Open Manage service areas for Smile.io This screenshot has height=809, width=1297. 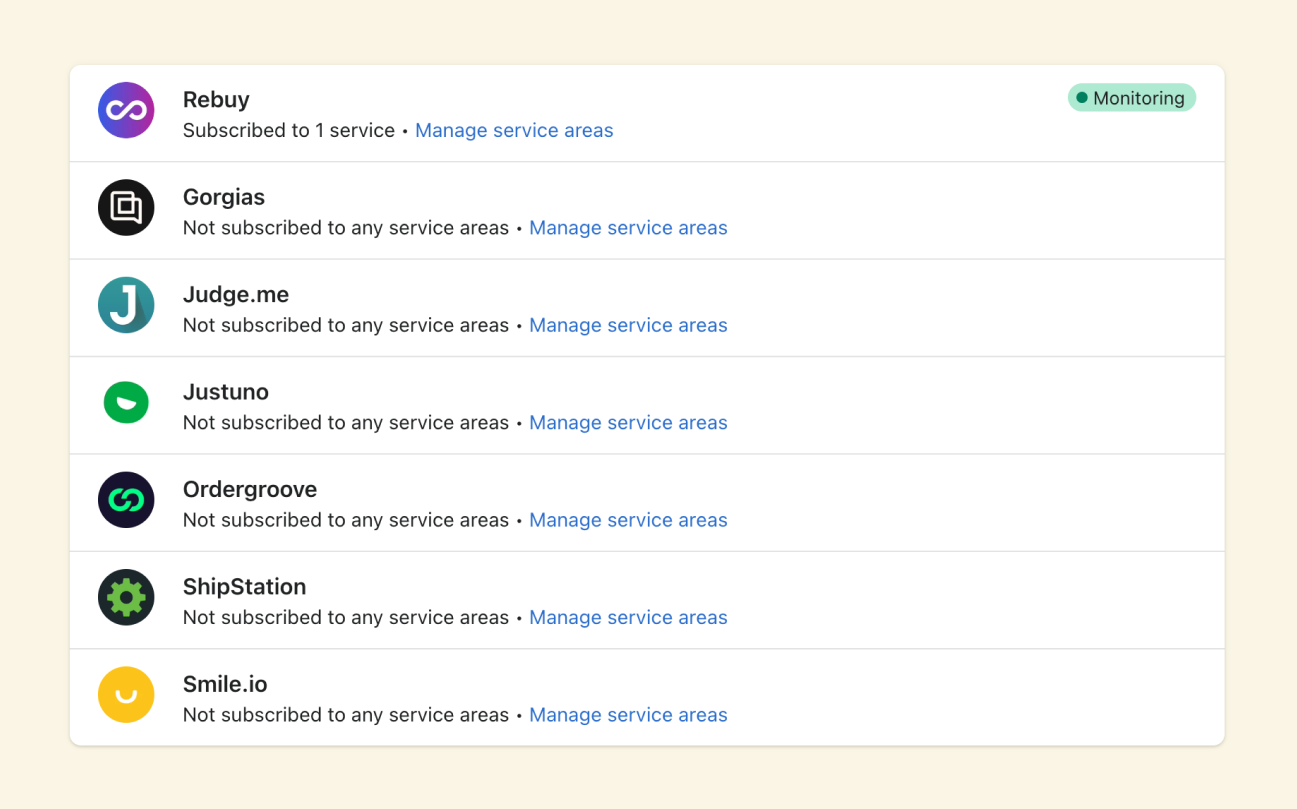[628, 715]
